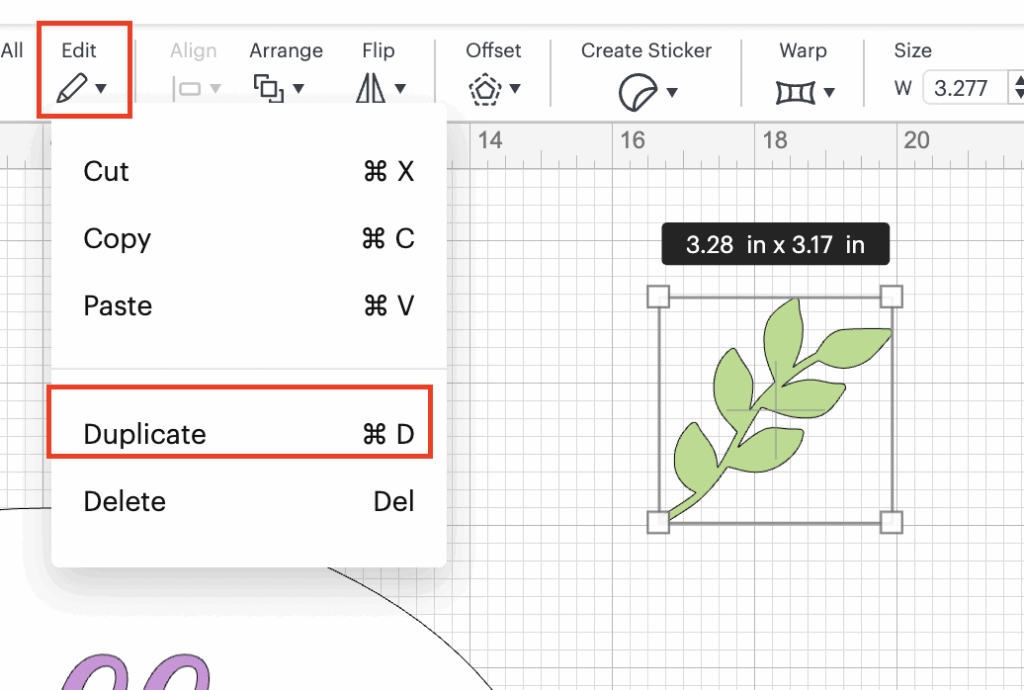Click the Warp grid icon
Viewport: 1024px width, 690px height.
(794, 92)
